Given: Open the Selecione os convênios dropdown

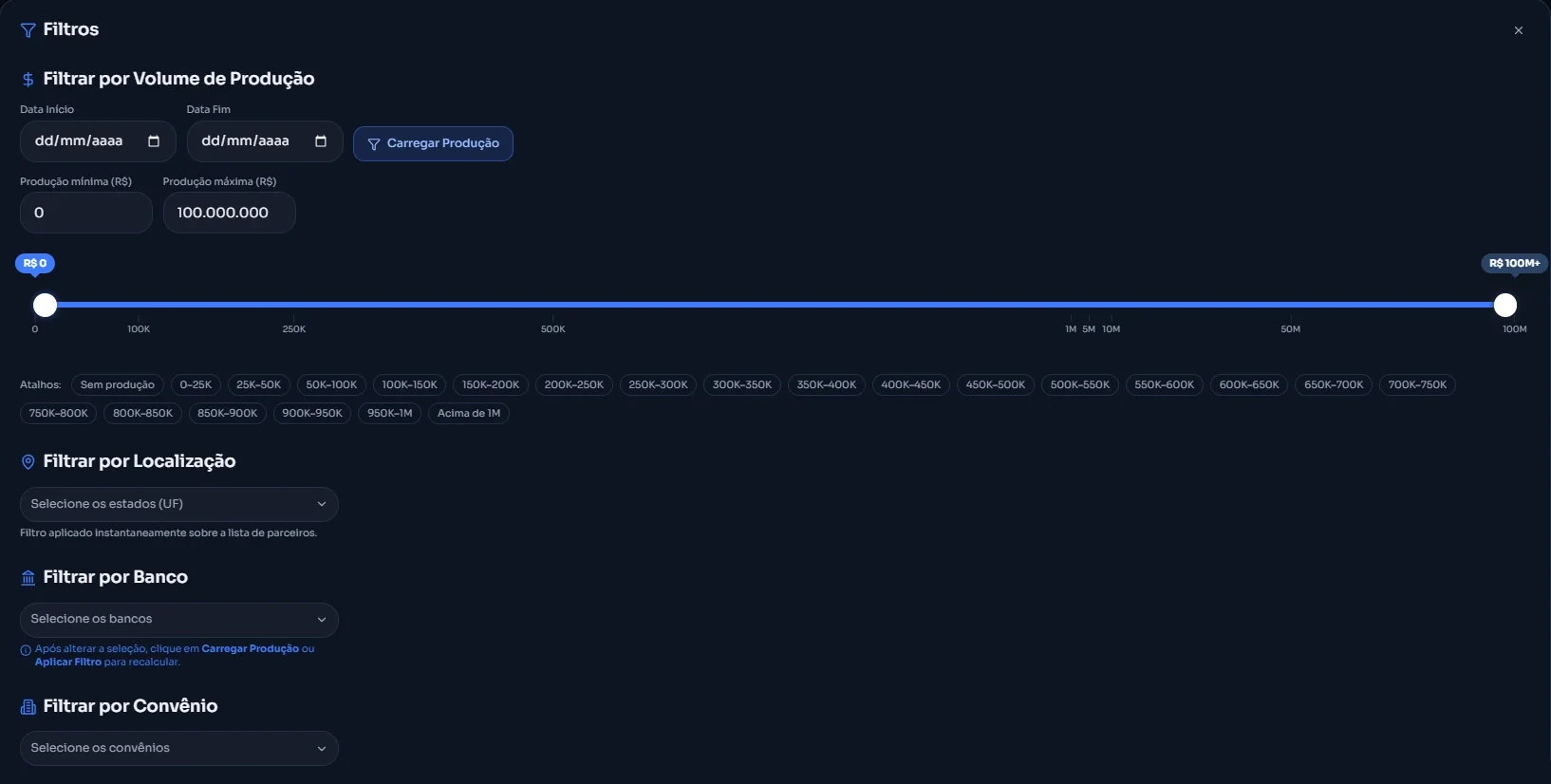Looking at the screenshot, I should click(x=179, y=748).
